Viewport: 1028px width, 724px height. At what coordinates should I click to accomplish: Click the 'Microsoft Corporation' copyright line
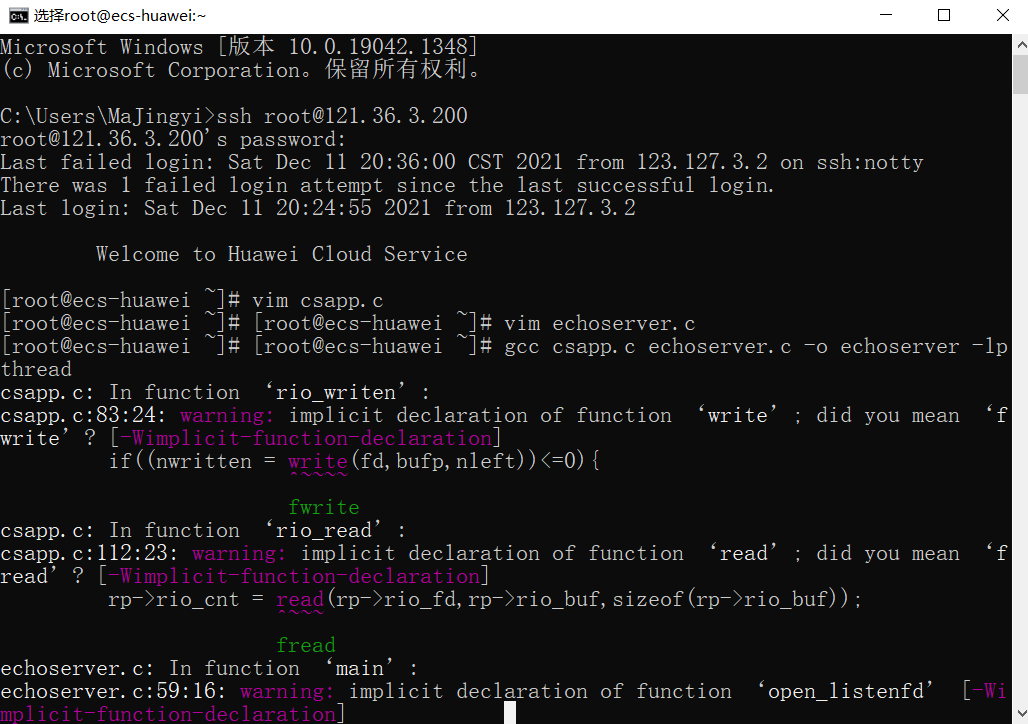[241, 70]
